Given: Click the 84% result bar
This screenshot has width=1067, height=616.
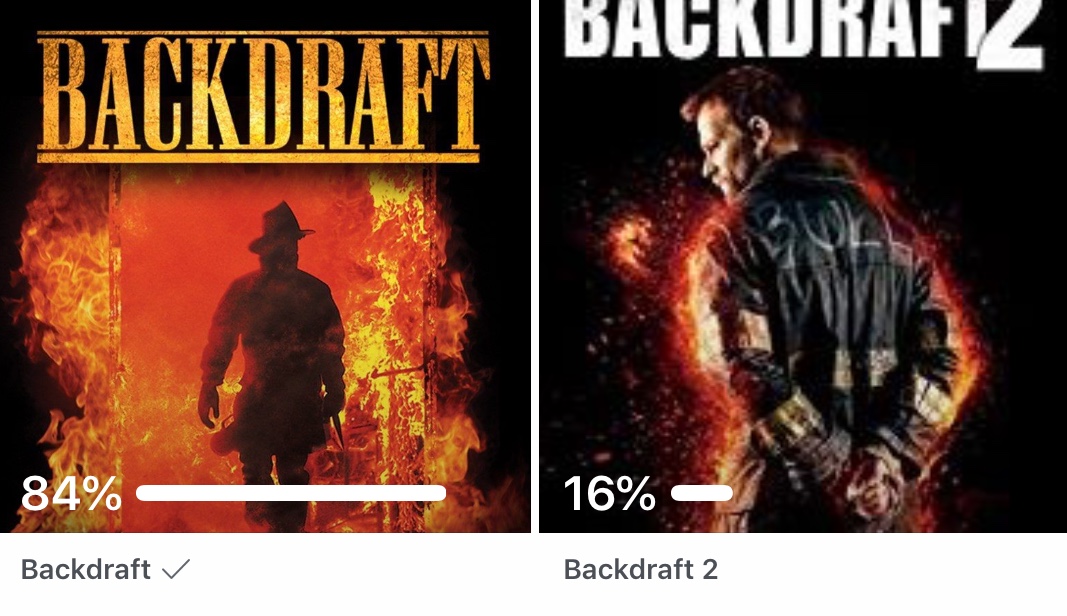Looking at the screenshot, I should (291, 493).
